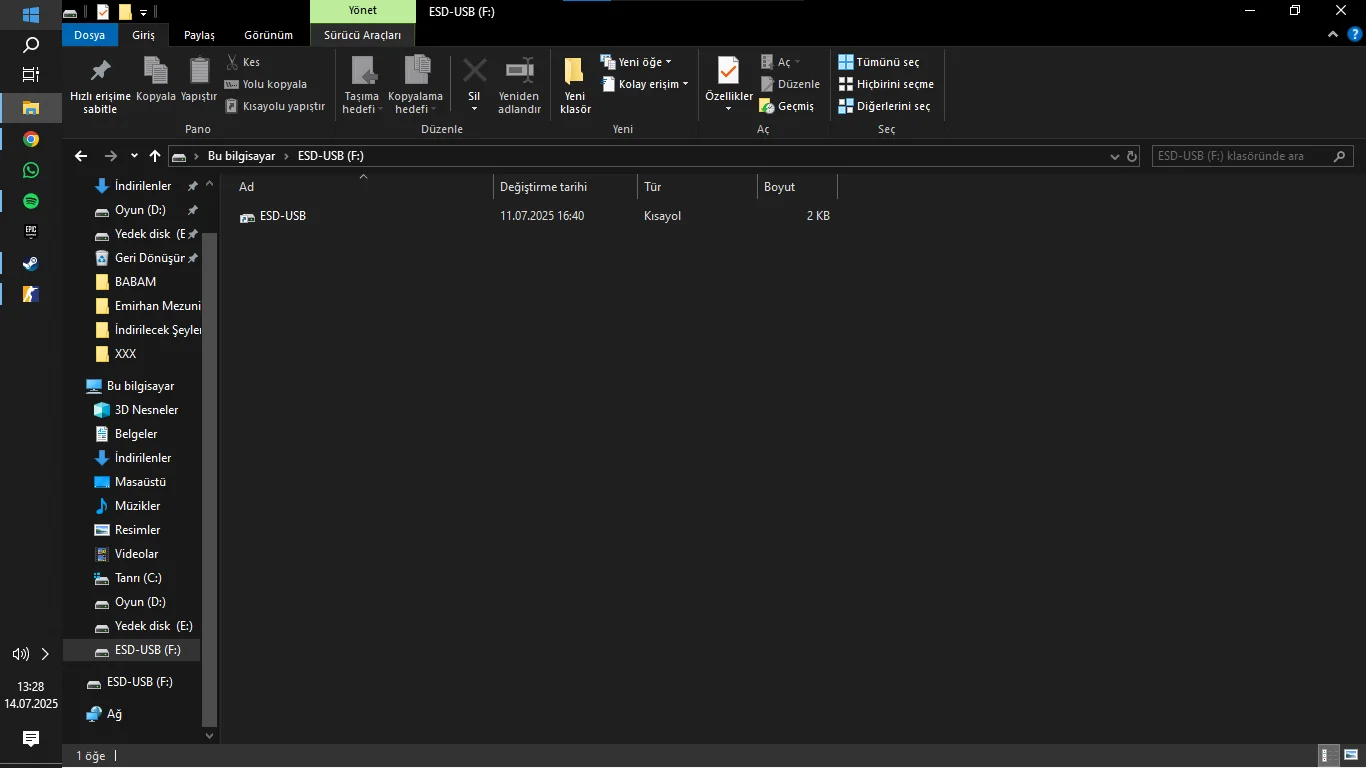Select Geri Dönüşüm in Quick access

pos(149,258)
